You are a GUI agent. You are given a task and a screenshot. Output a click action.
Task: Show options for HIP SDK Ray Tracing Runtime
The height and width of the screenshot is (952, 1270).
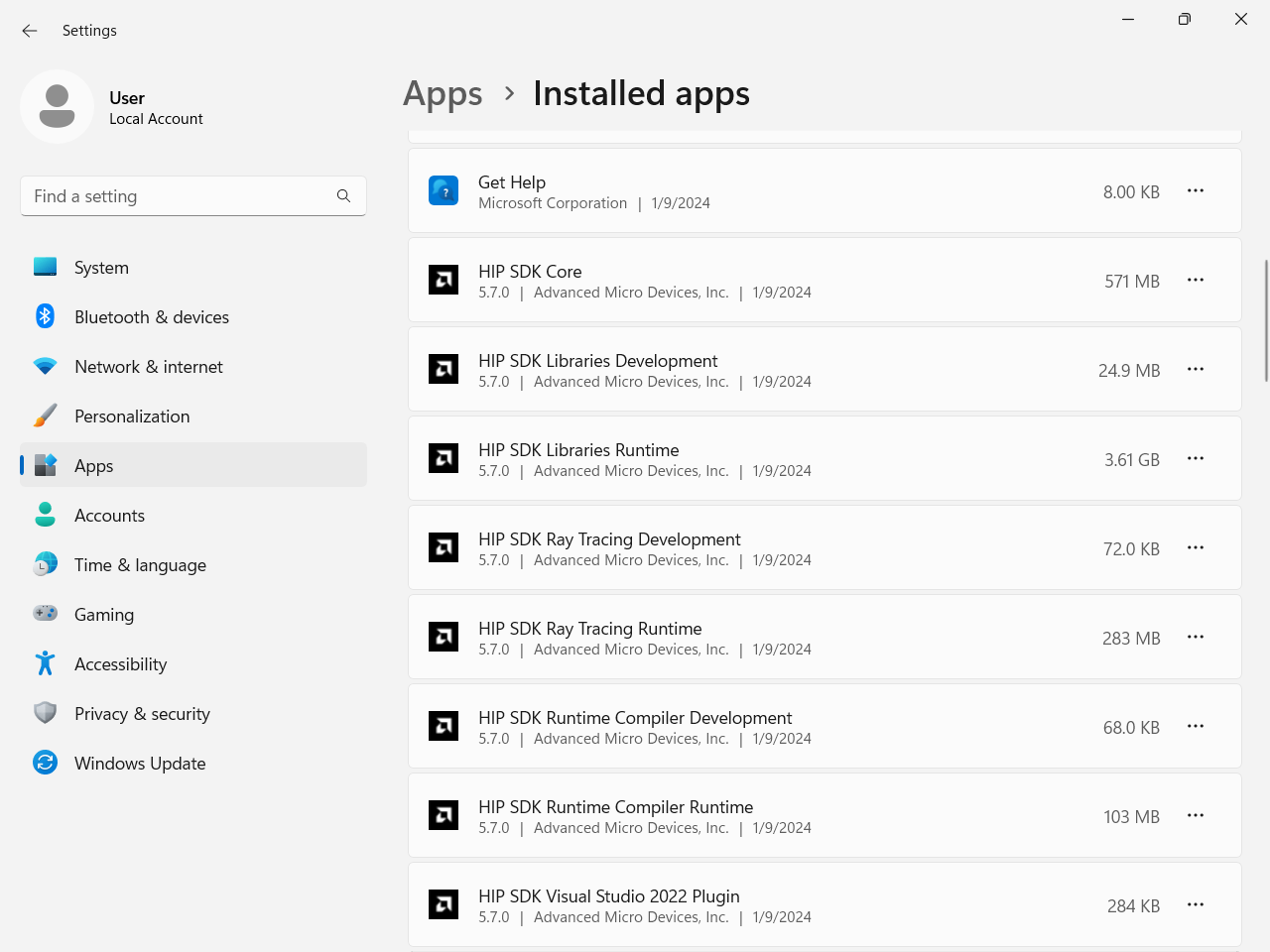point(1195,637)
